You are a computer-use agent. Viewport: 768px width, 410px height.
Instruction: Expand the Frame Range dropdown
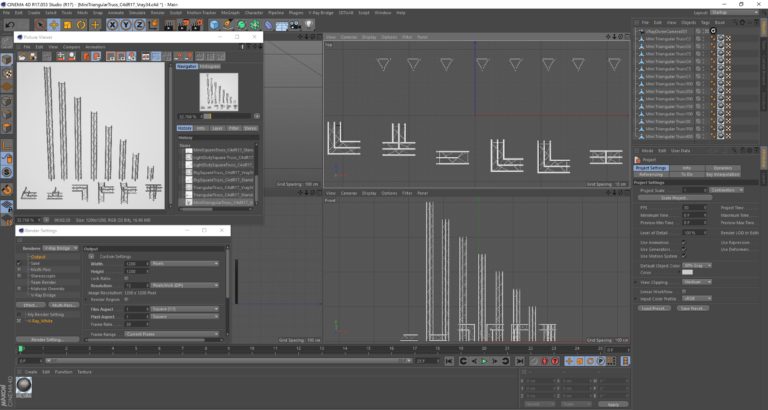tap(170, 334)
